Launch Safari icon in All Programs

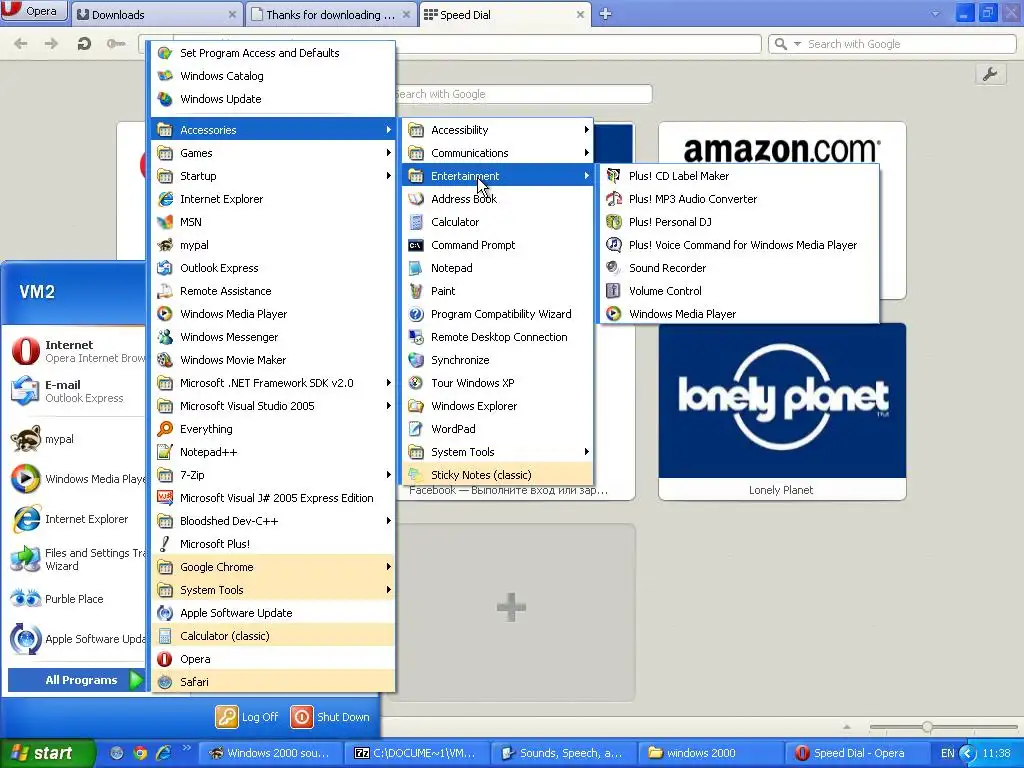(165, 682)
